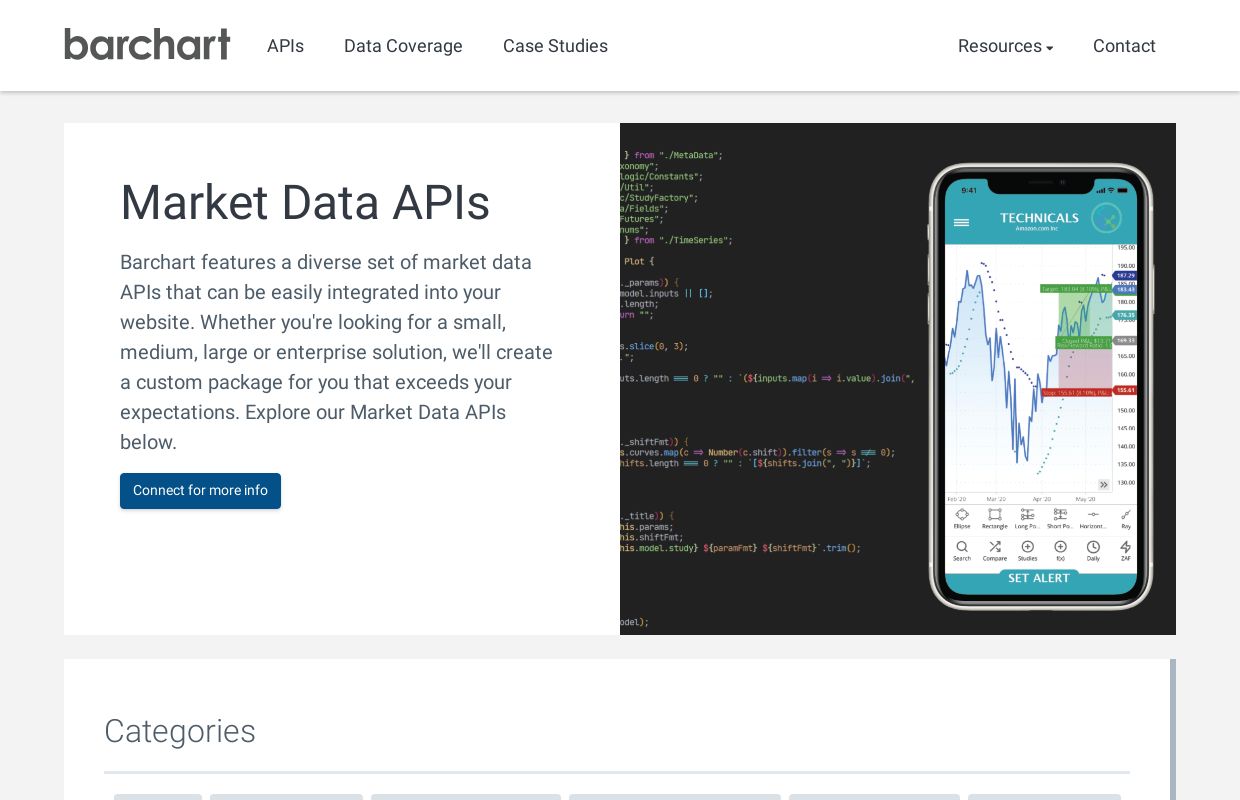
Task: Expand the Resources dropdown
Action: point(1005,46)
